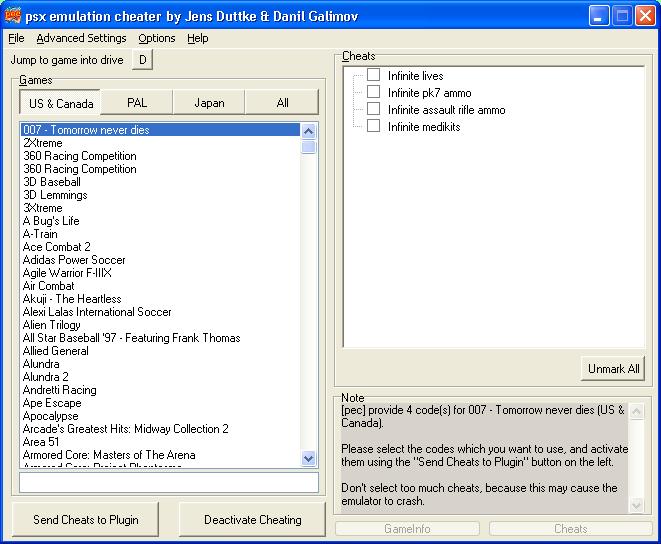This screenshot has height=544, width=661.
Task: Click the GameInfo button
Action: 407,528
